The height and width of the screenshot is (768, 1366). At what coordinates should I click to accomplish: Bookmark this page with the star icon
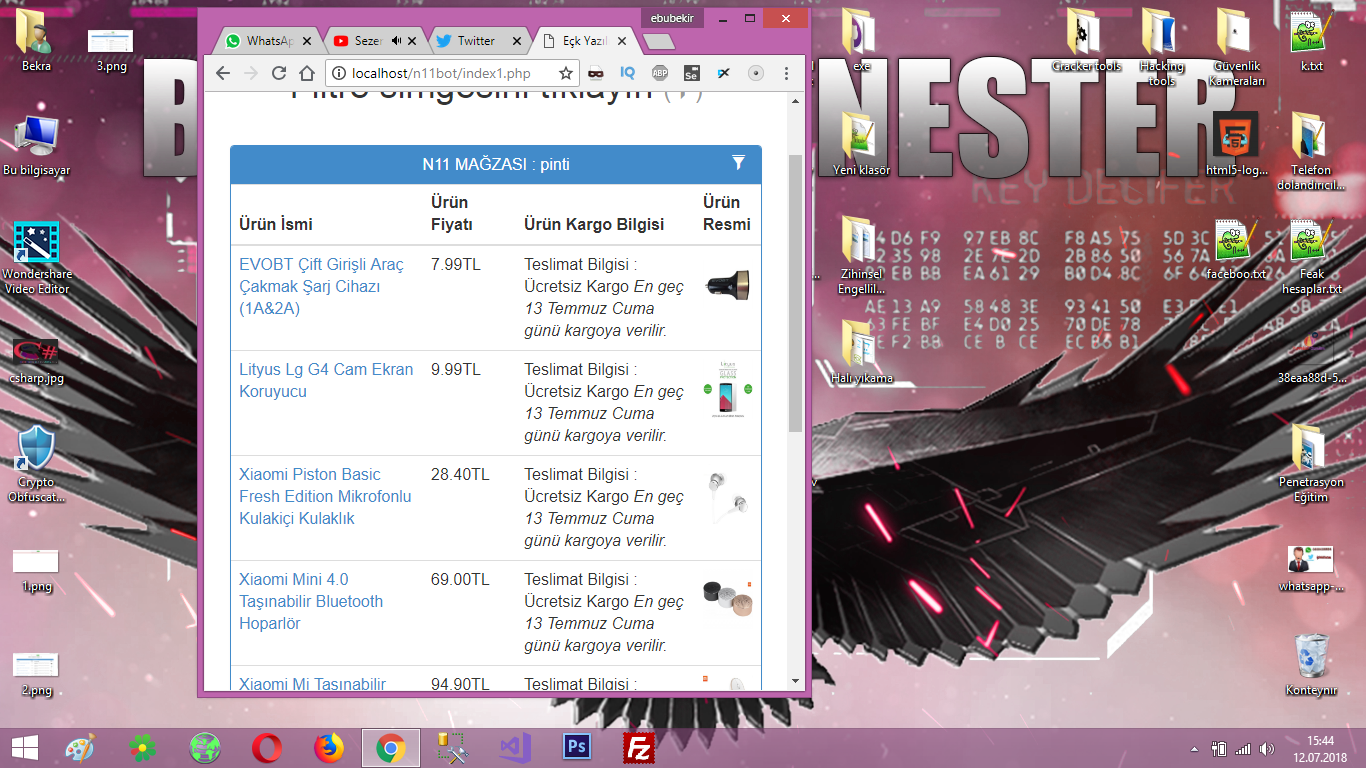566,73
